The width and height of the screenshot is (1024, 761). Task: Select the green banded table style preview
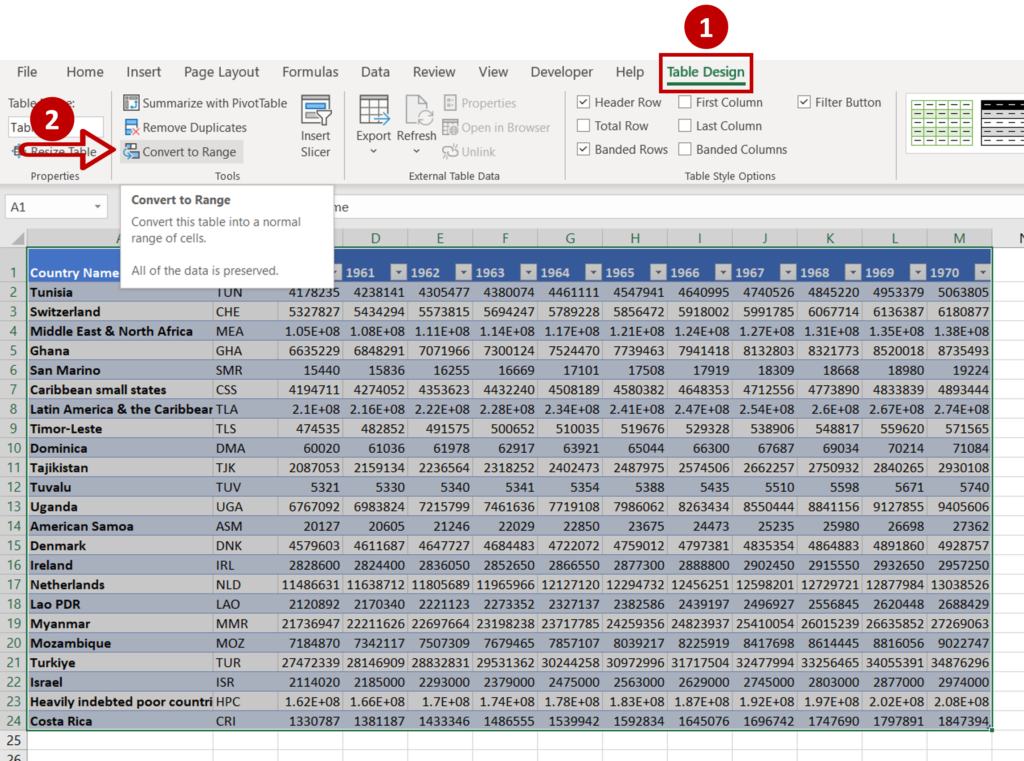click(x=941, y=123)
